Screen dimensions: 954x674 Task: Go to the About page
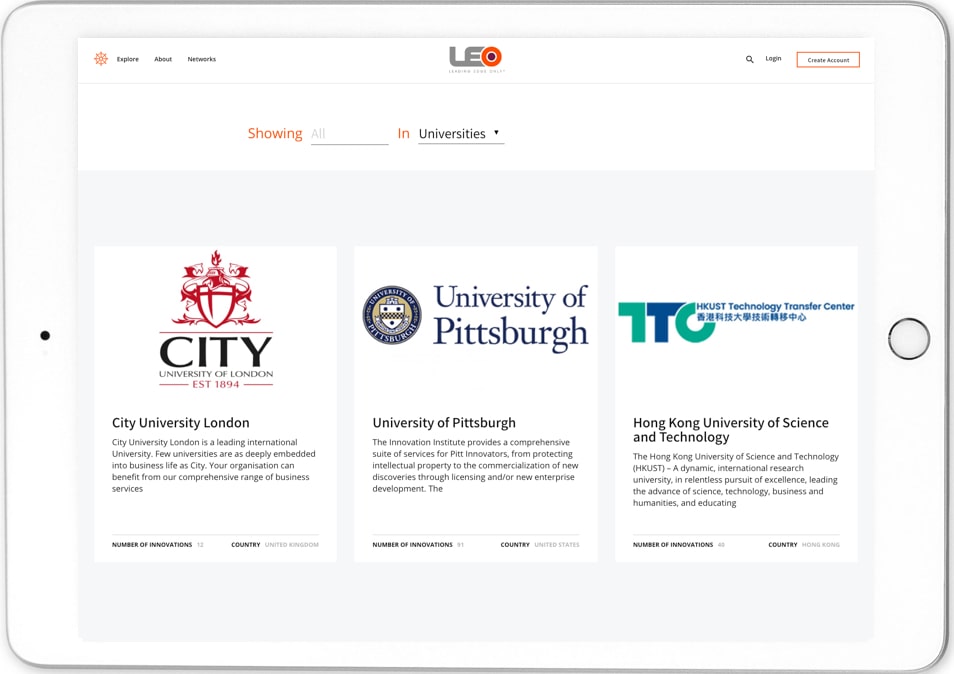point(163,59)
